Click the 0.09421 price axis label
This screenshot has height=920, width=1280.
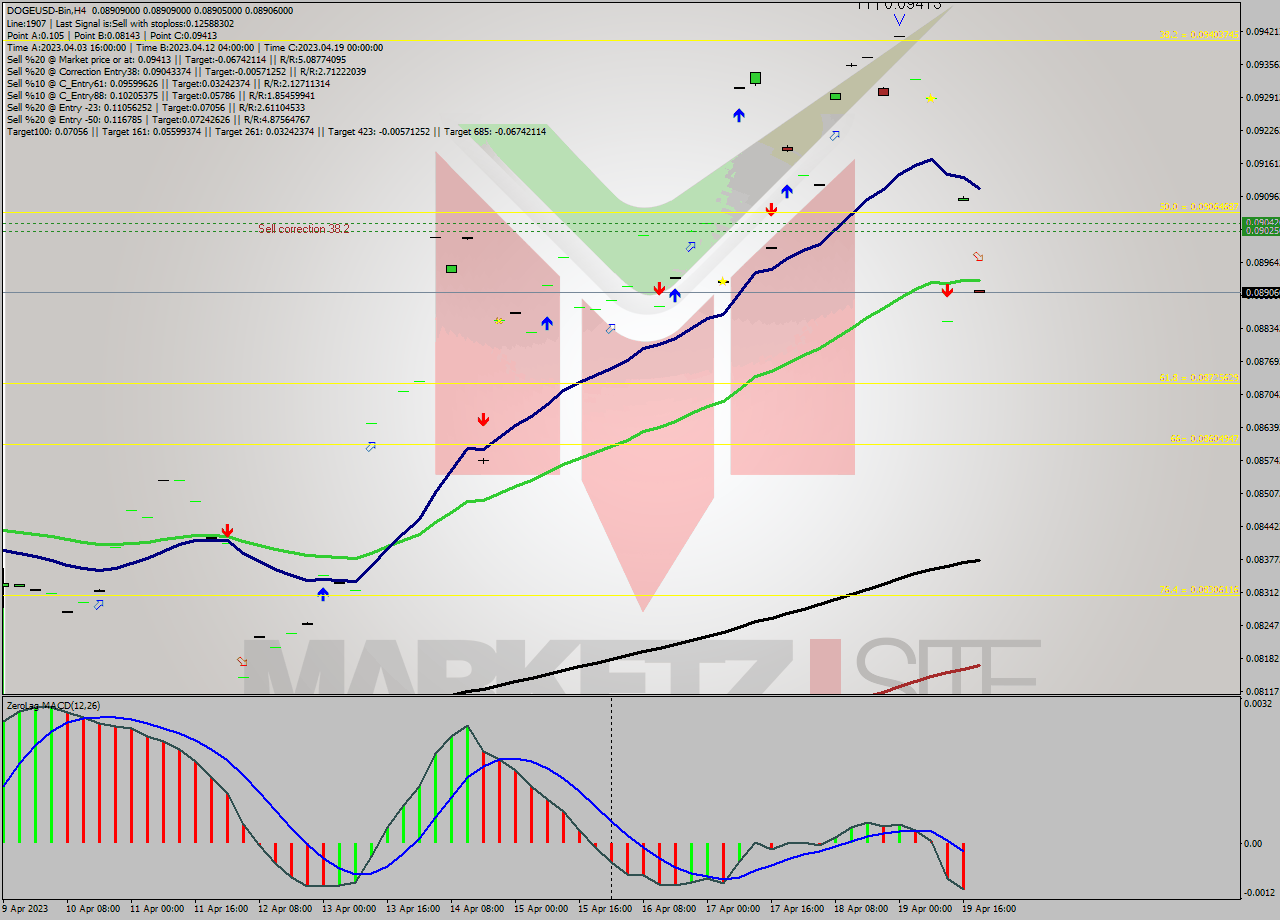pyautogui.click(x=1263, y=32)
